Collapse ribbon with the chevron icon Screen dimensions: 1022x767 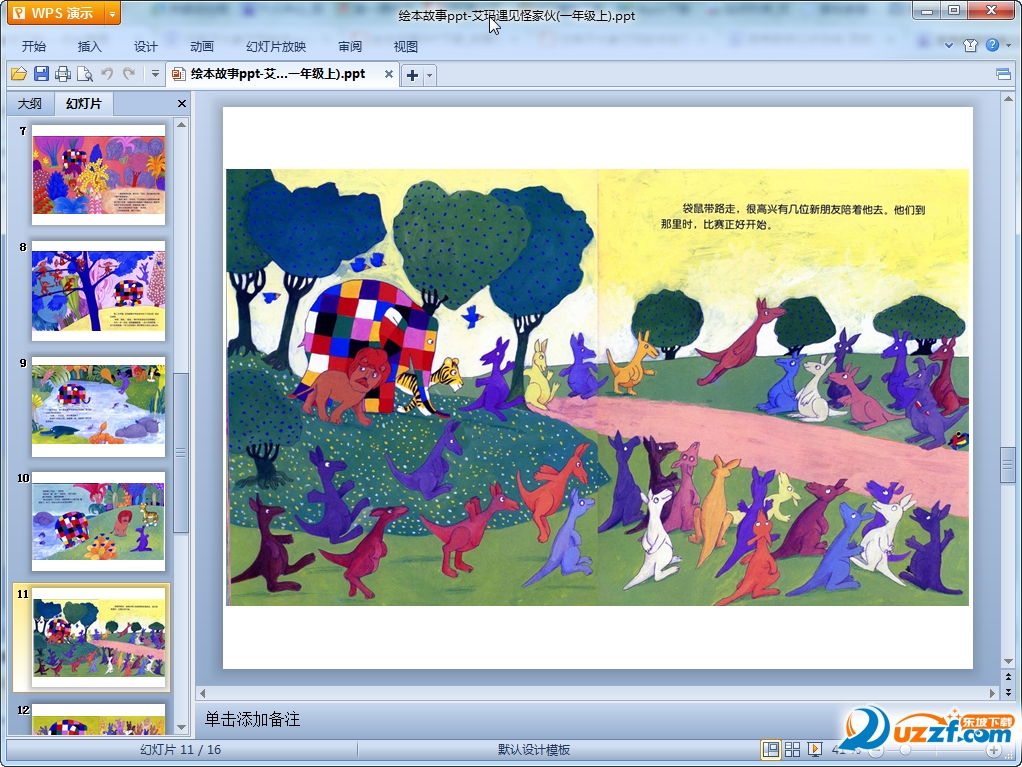pyautogui.click(x=949, y=45)
